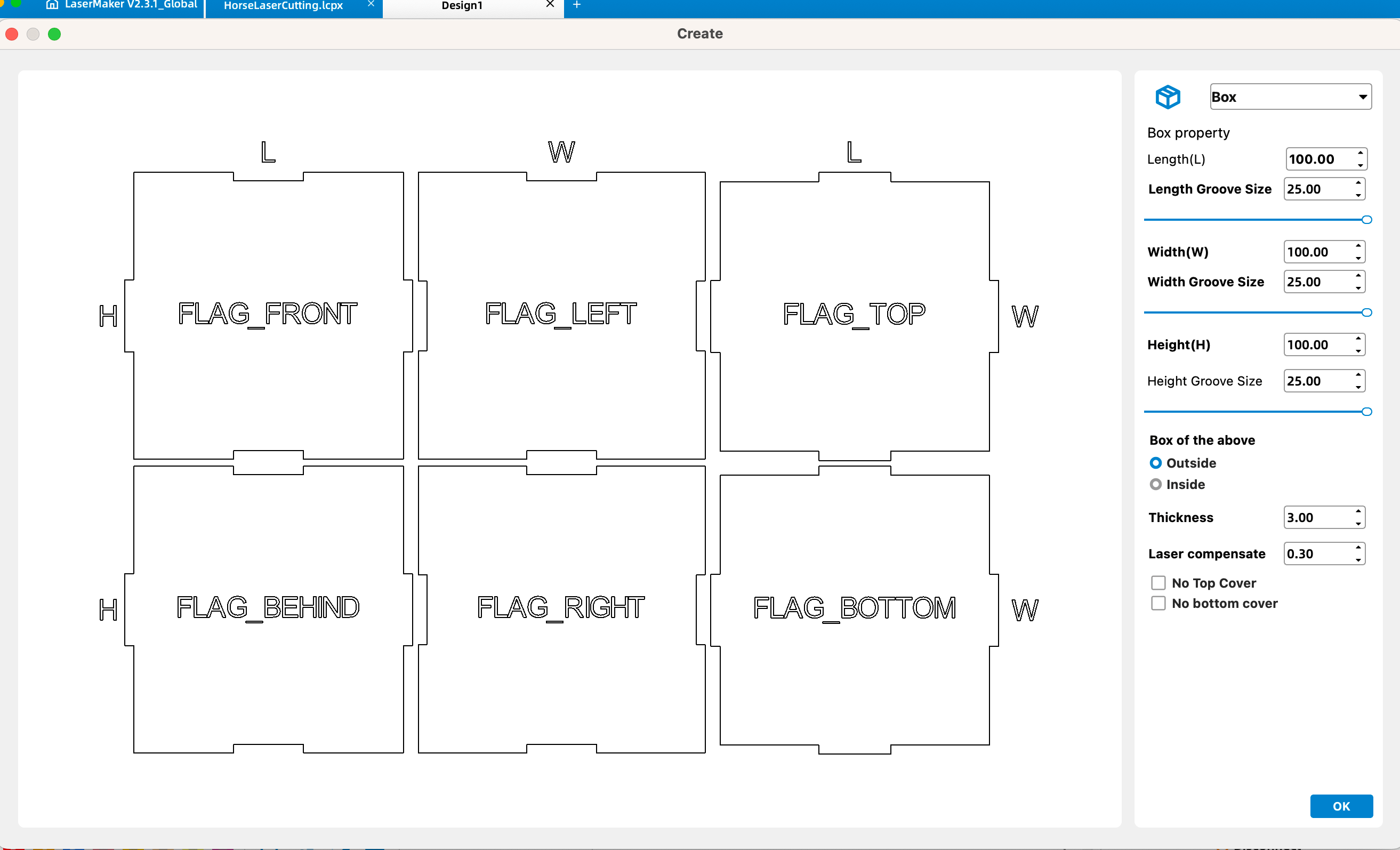
Task: Increase Length(L) value with up arrow
Action: pos(1359,153)
